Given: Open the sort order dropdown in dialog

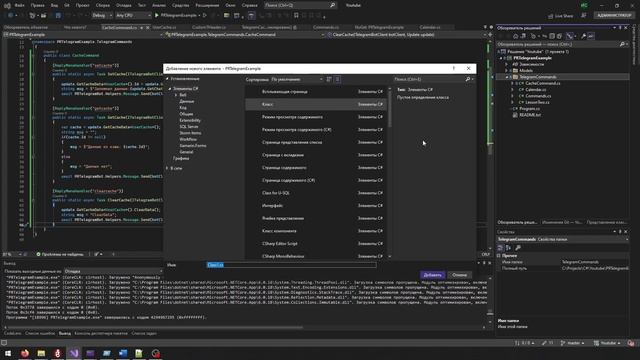Looking at the screenshot, I should tap(297, 79).
